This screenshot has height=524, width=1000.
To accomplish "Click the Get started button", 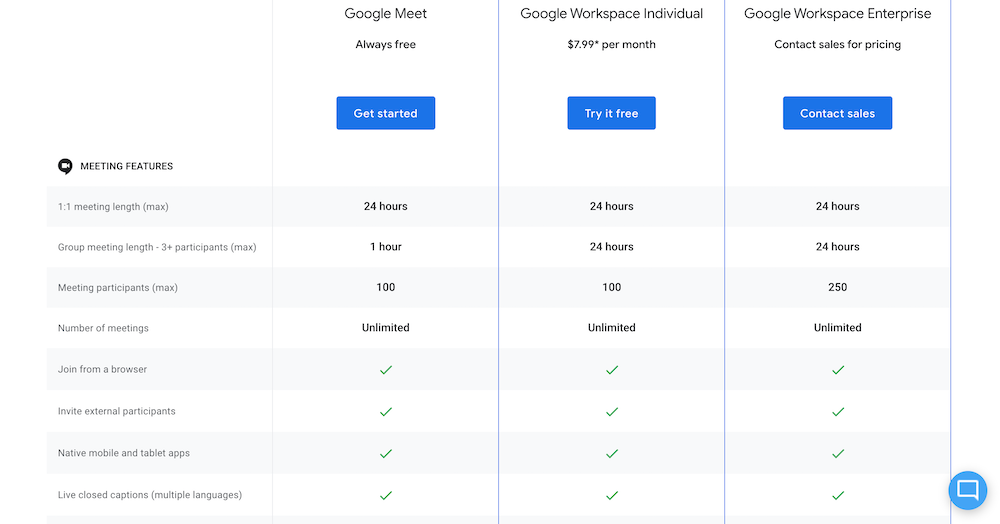I will coord(386,113).
